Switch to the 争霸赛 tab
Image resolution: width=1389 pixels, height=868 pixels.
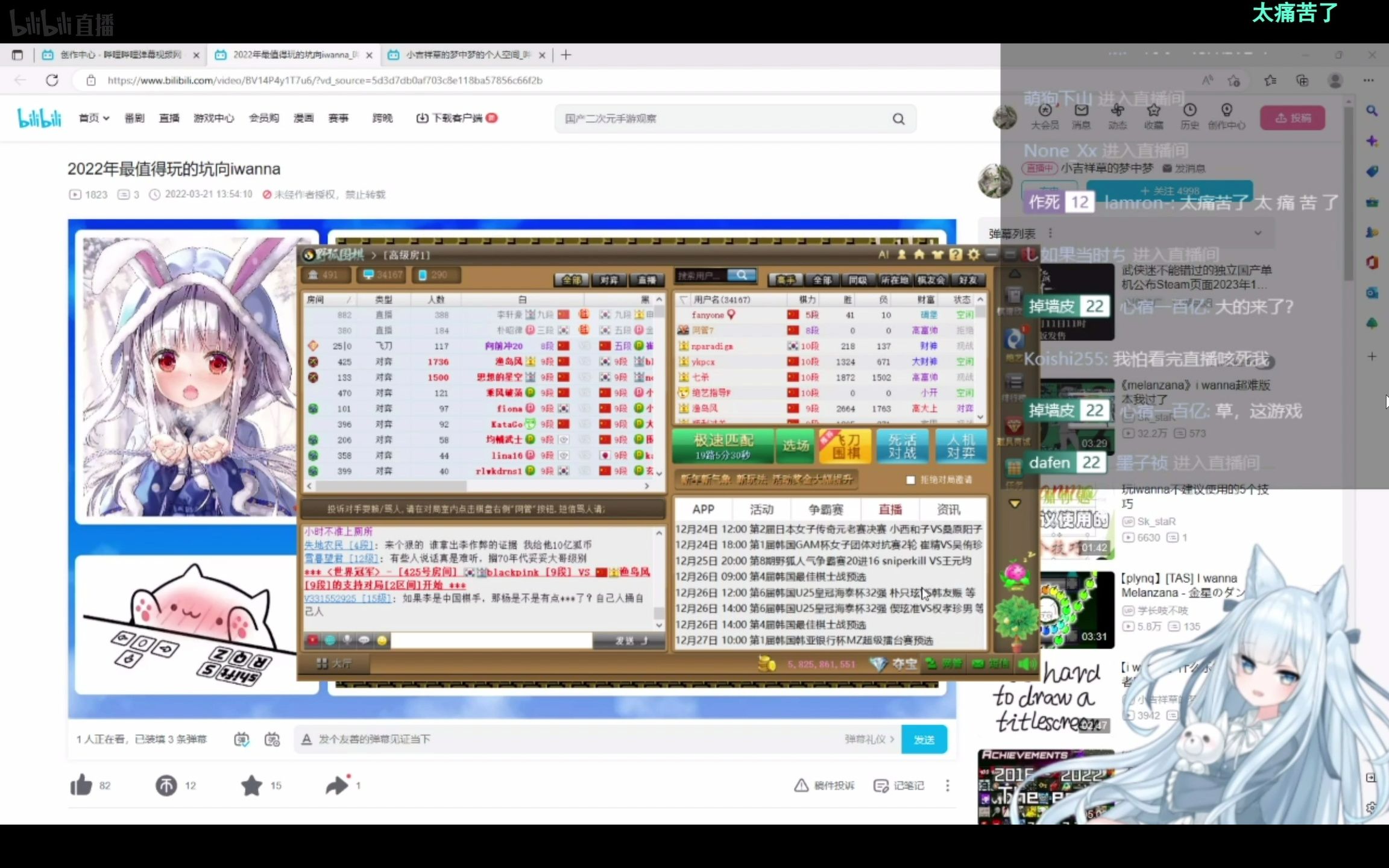[825, 509]
